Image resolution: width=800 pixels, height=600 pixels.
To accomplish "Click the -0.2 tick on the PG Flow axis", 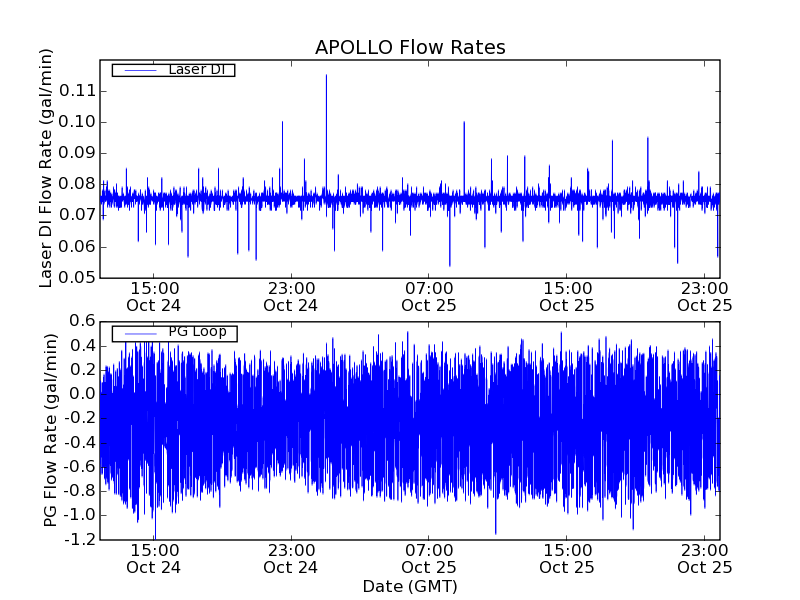I will (x=80, y=418).
